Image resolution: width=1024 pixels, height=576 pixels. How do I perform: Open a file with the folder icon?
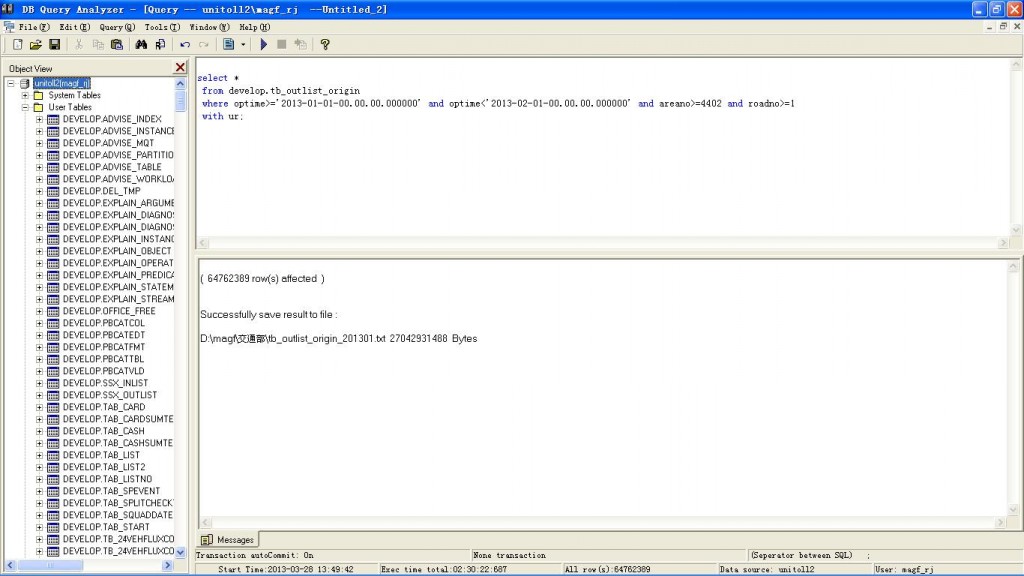[36, 44]
